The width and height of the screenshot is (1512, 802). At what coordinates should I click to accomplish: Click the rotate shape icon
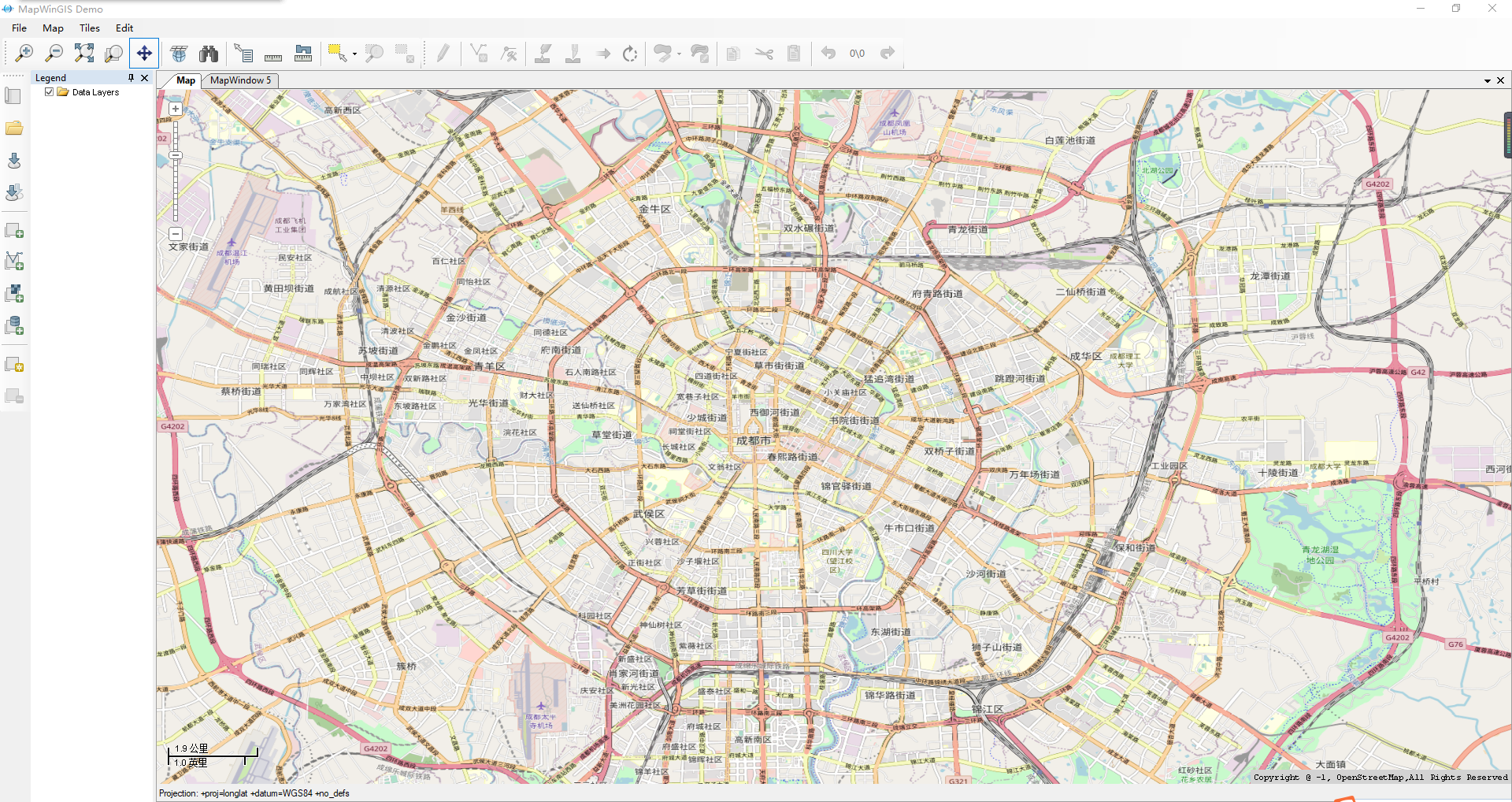(630, 54)
